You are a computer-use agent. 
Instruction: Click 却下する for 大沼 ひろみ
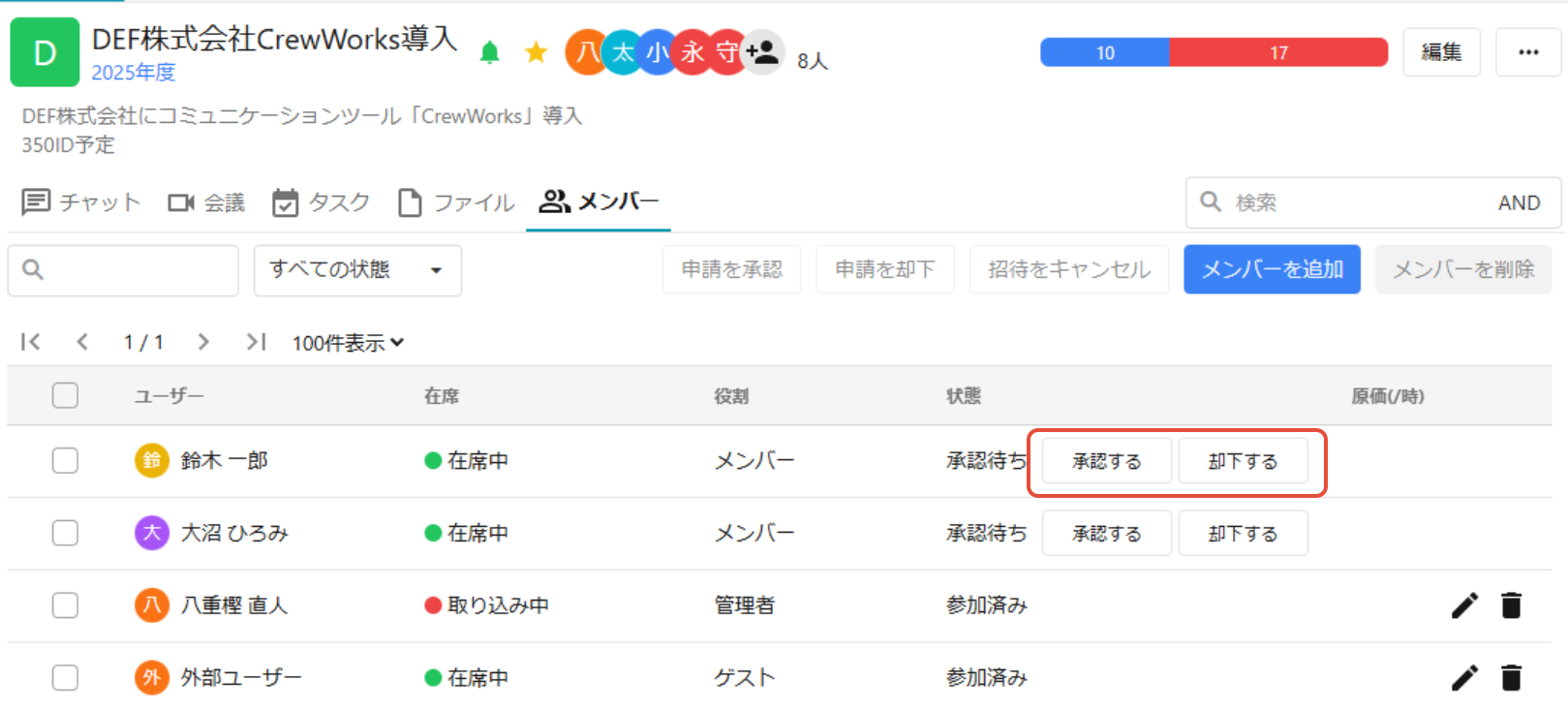[1243, 534]
